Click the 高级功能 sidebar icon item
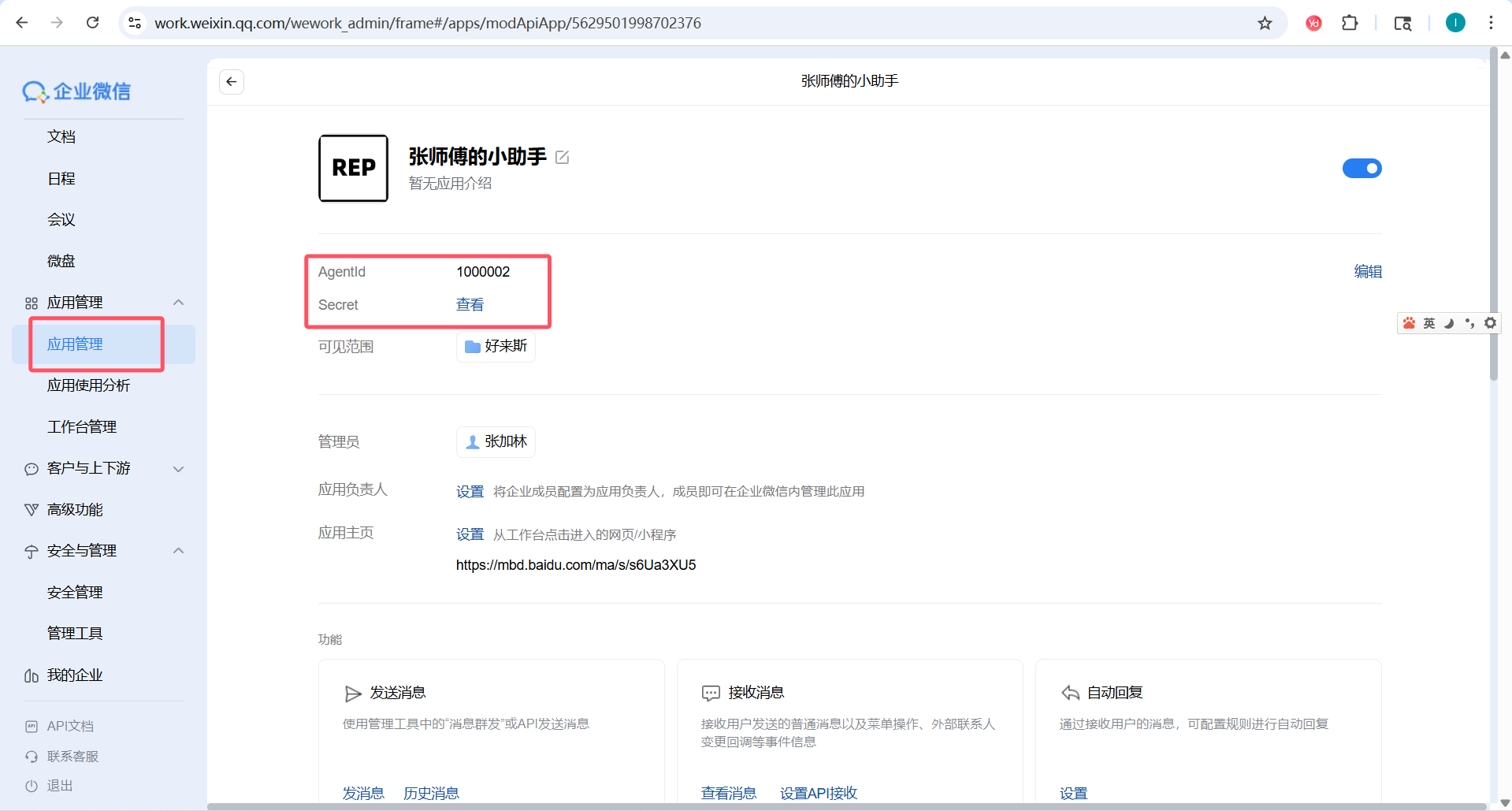1512x811 pixels. click(x=75, y=510)
